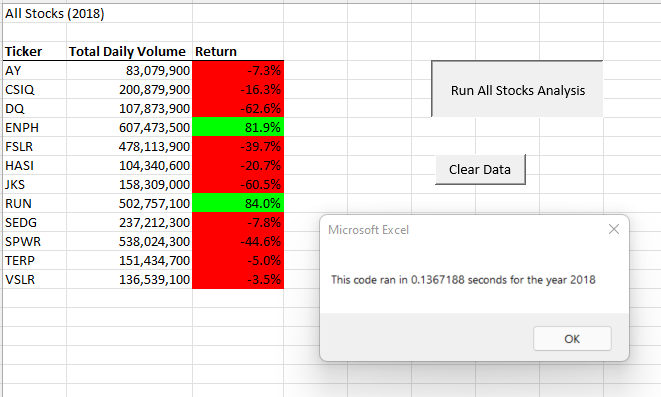Select the red -7.3% return cell
The width and height of the screenshot is (661, 397).
point(238,70)
